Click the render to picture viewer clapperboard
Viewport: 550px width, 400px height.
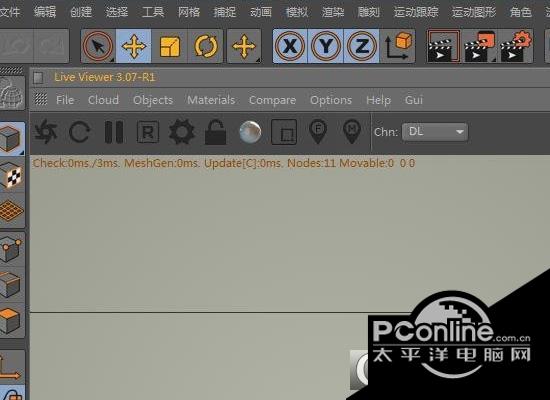click(479, 46)
